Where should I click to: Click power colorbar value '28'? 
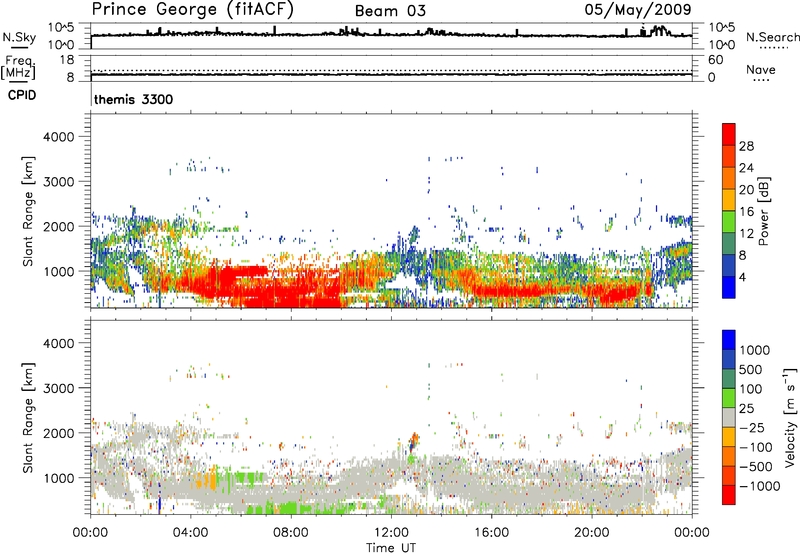(x=746, y=146)
